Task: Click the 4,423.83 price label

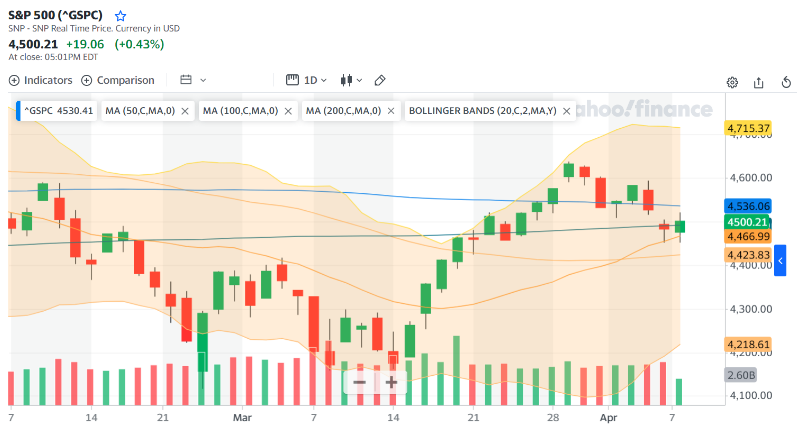Action: pyautogui.click(x=748, y=255)
